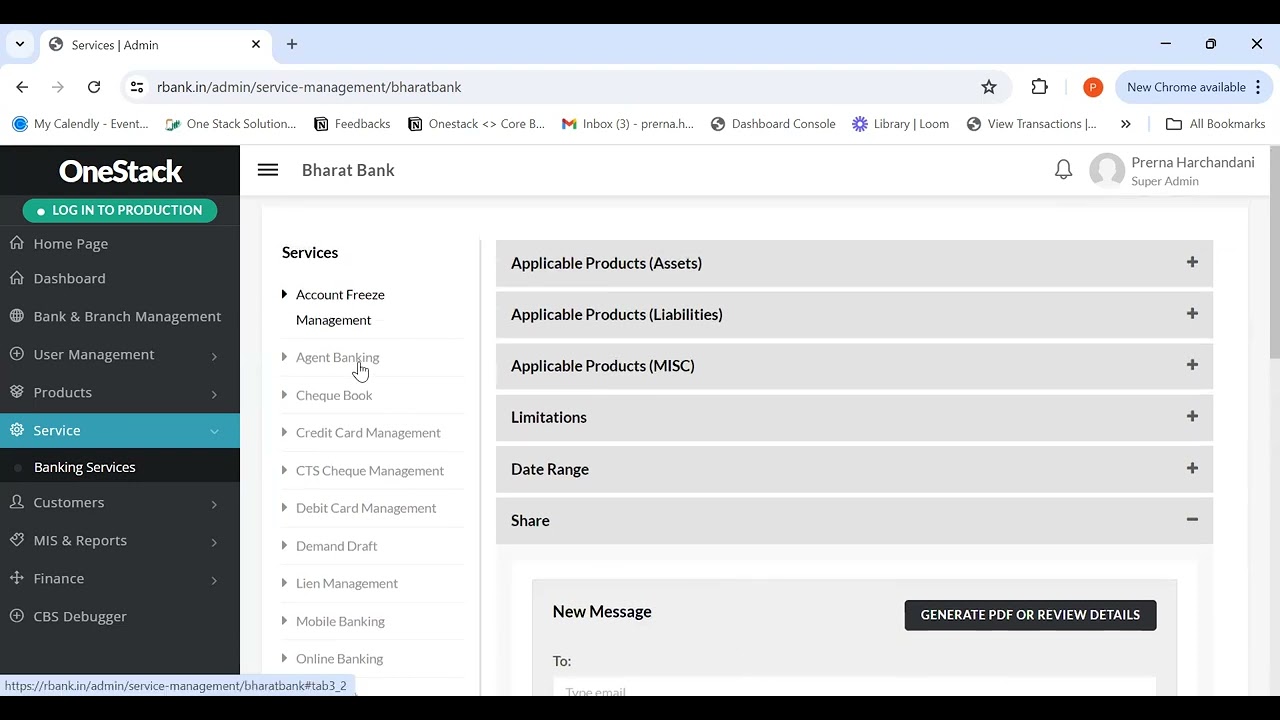Viewport: 1280px width, 720px height.
Task: Open the View Transactions bookmark
Action: click(1032, 124)
